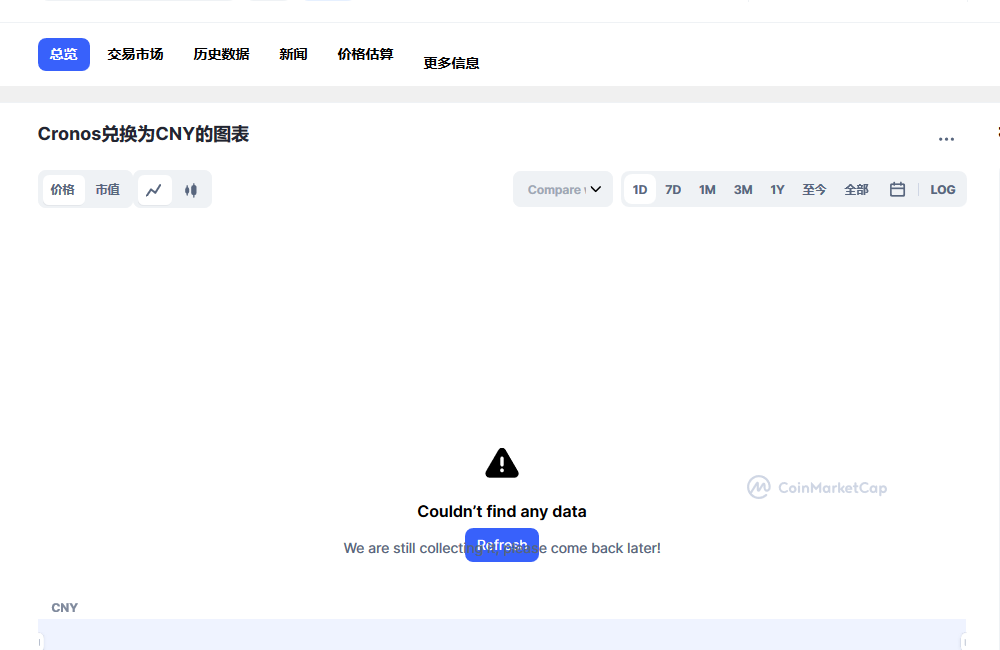This screenshot has height=650, width=1000.
Task: Open the 交易市场 markets tab
Action: point(135,54)
